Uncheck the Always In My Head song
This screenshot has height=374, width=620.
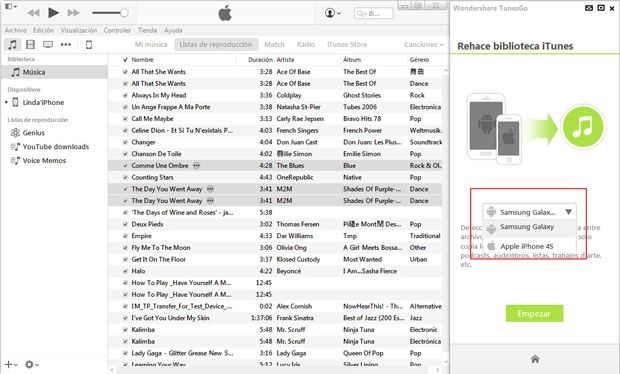point(125,95)
